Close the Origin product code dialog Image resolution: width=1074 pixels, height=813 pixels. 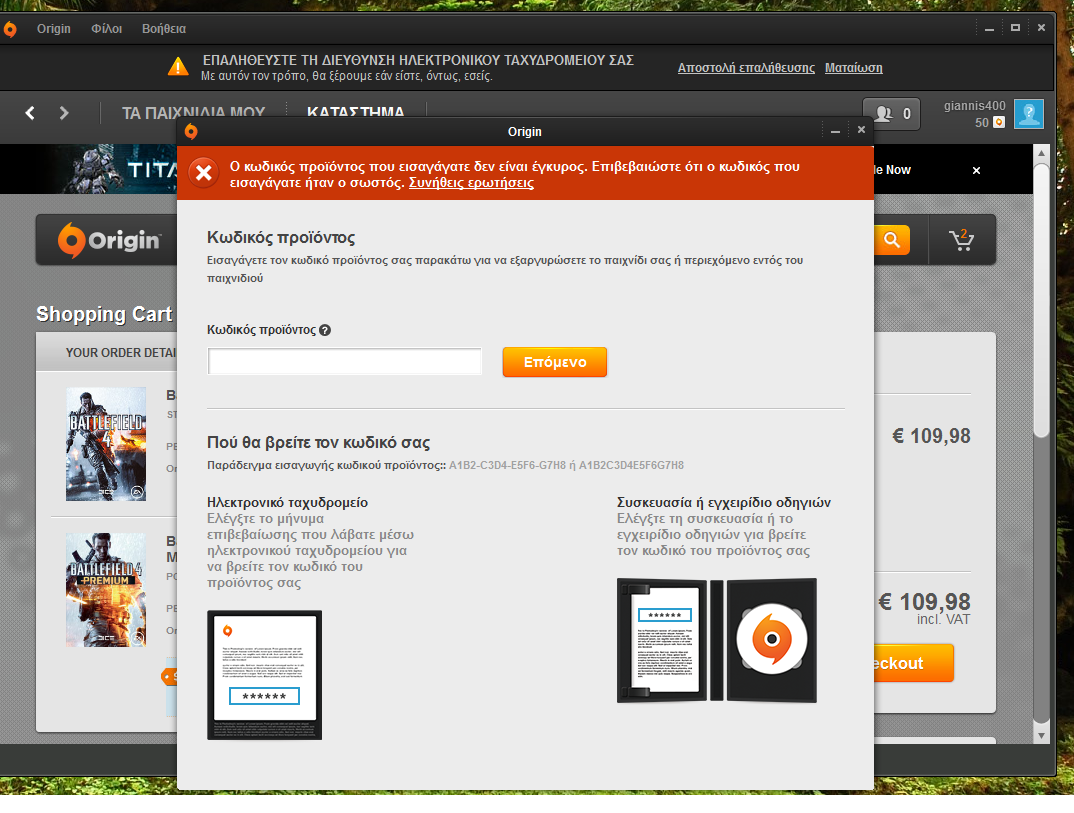coord(861,130)
